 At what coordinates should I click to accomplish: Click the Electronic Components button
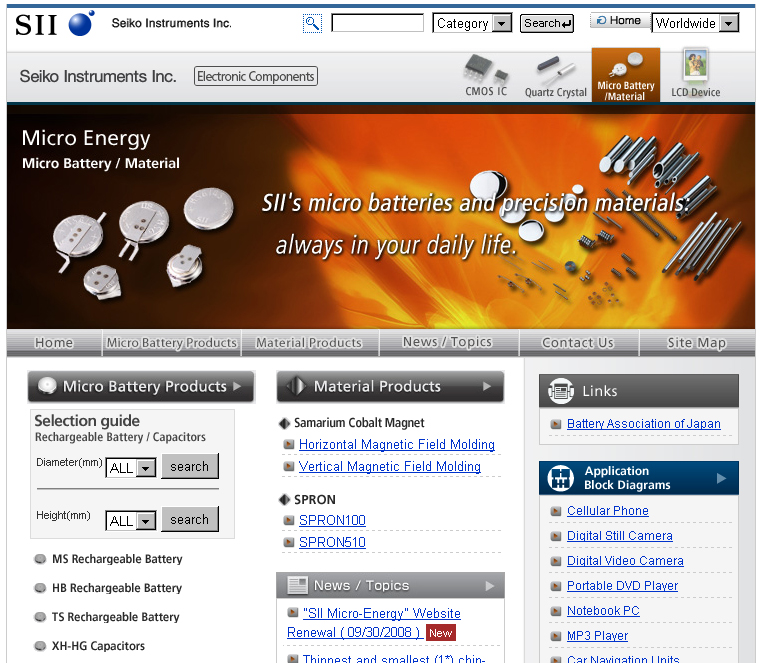[x=256, y=76]
